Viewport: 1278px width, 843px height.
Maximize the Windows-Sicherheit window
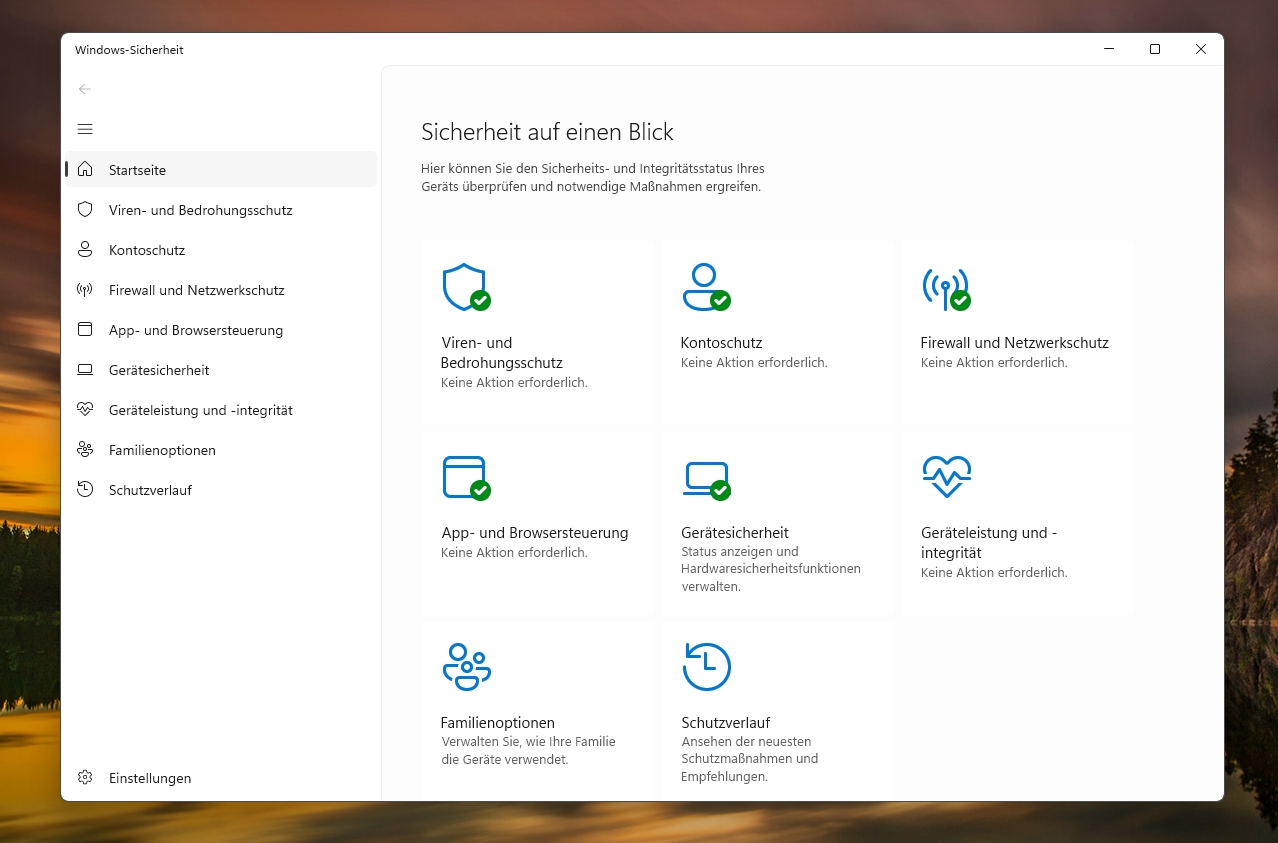tap(1155, 49)
